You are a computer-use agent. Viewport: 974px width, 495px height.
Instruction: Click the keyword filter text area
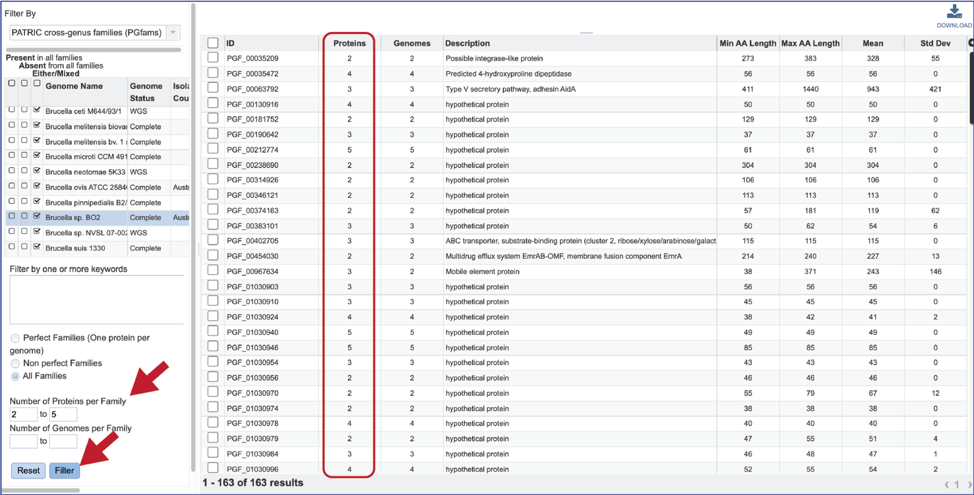point(96,300)
